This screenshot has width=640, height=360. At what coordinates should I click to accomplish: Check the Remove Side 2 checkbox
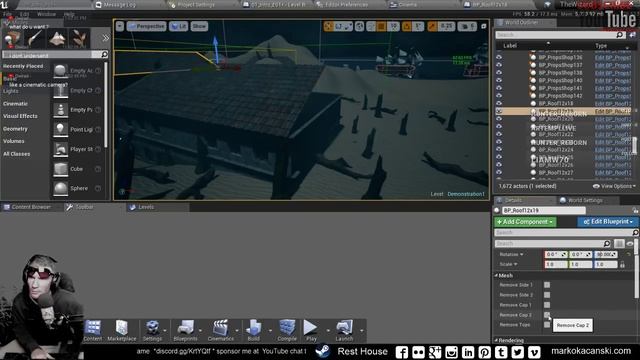pos(547,295)
